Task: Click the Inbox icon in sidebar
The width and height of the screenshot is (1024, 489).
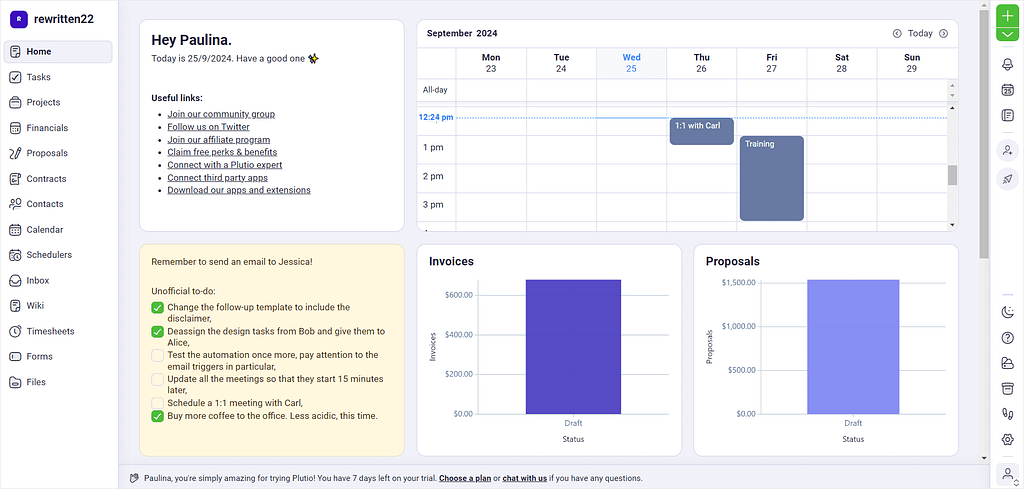Action: pyautogui.click(x=15, y=280)
